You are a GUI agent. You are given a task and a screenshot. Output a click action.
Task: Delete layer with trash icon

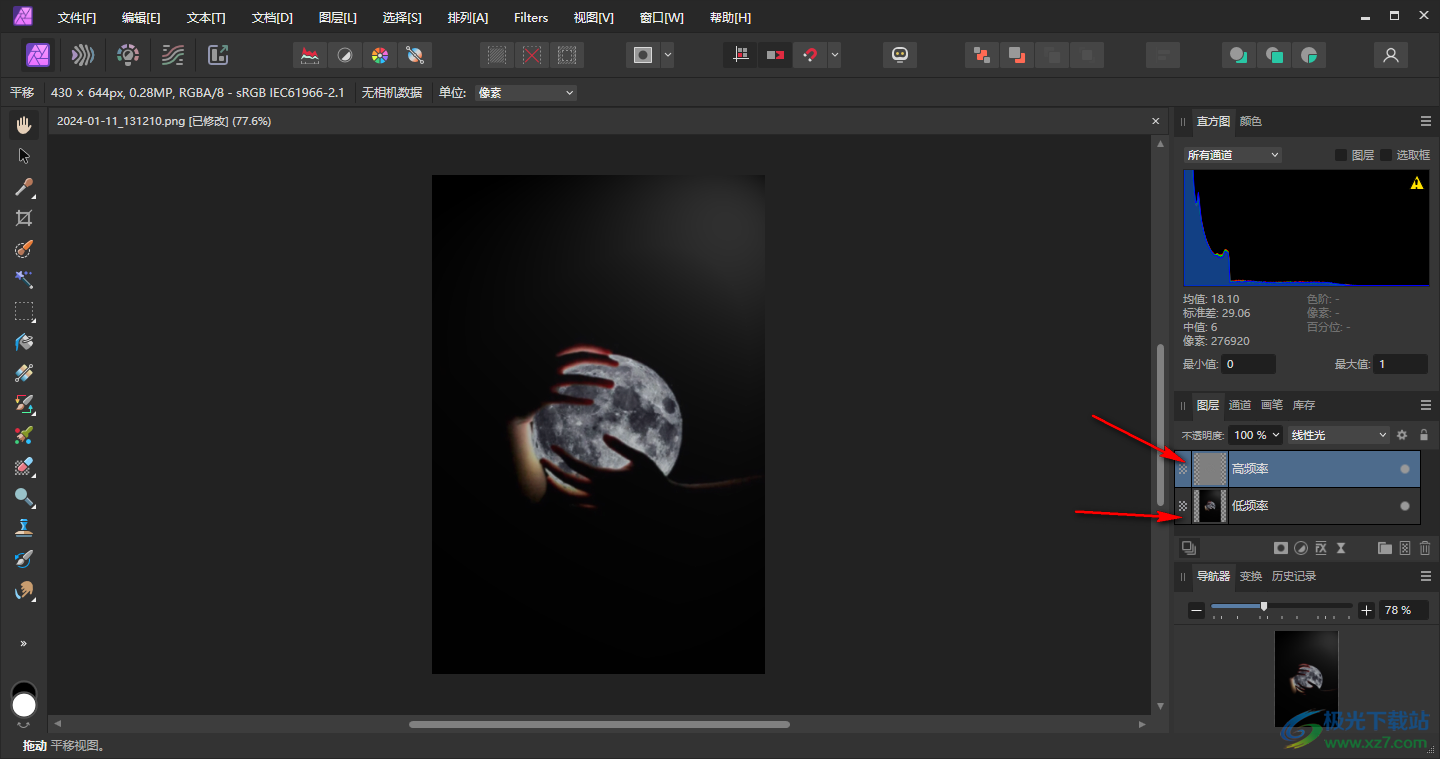click(1425, 548)
